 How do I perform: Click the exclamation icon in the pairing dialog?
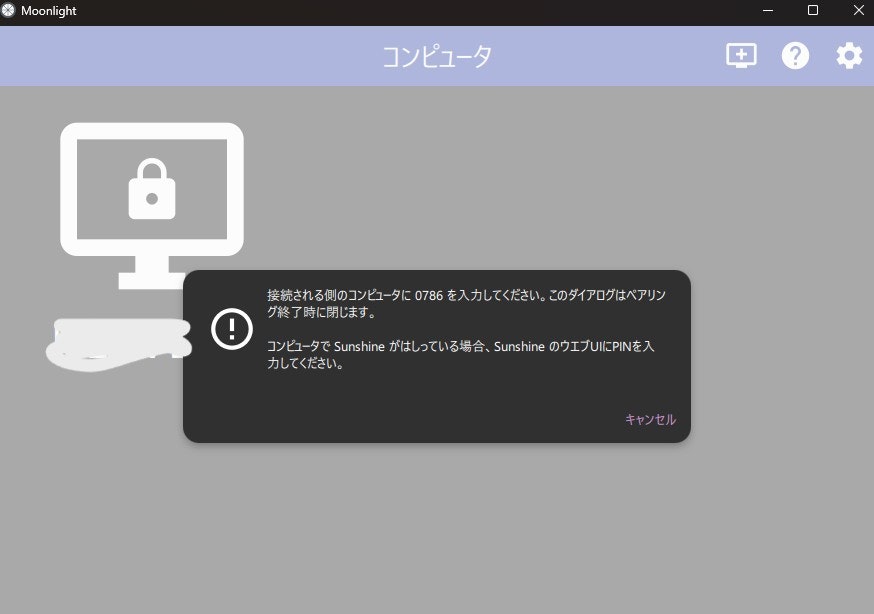(231, 329)
